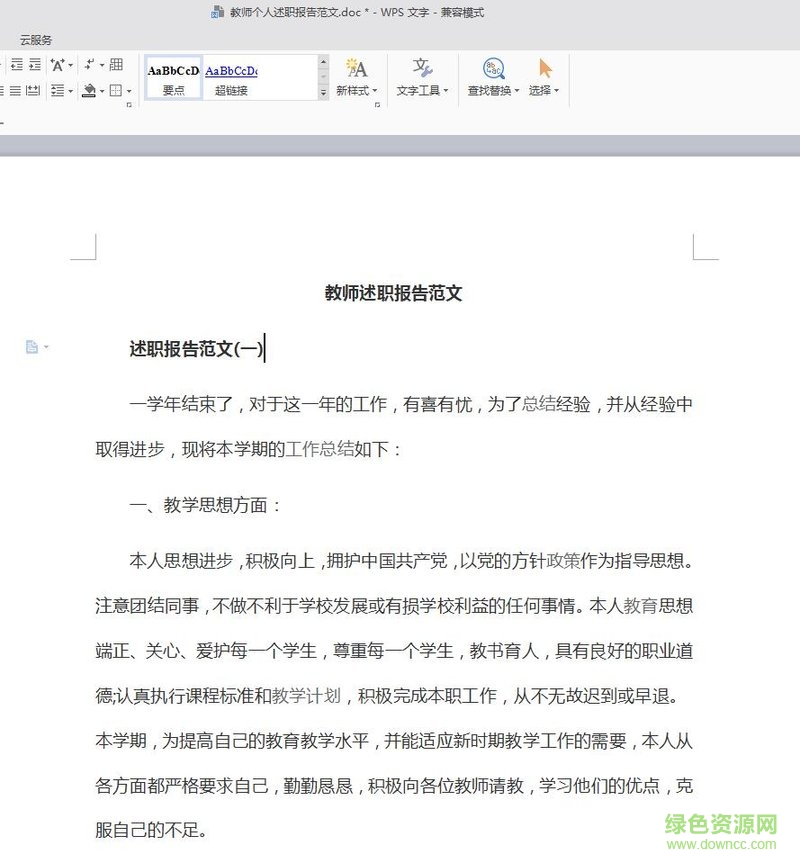The image size is (800, 863).
Task: Click the decrease indent icon
Action: pyautogui.click(x=17, y=65)
